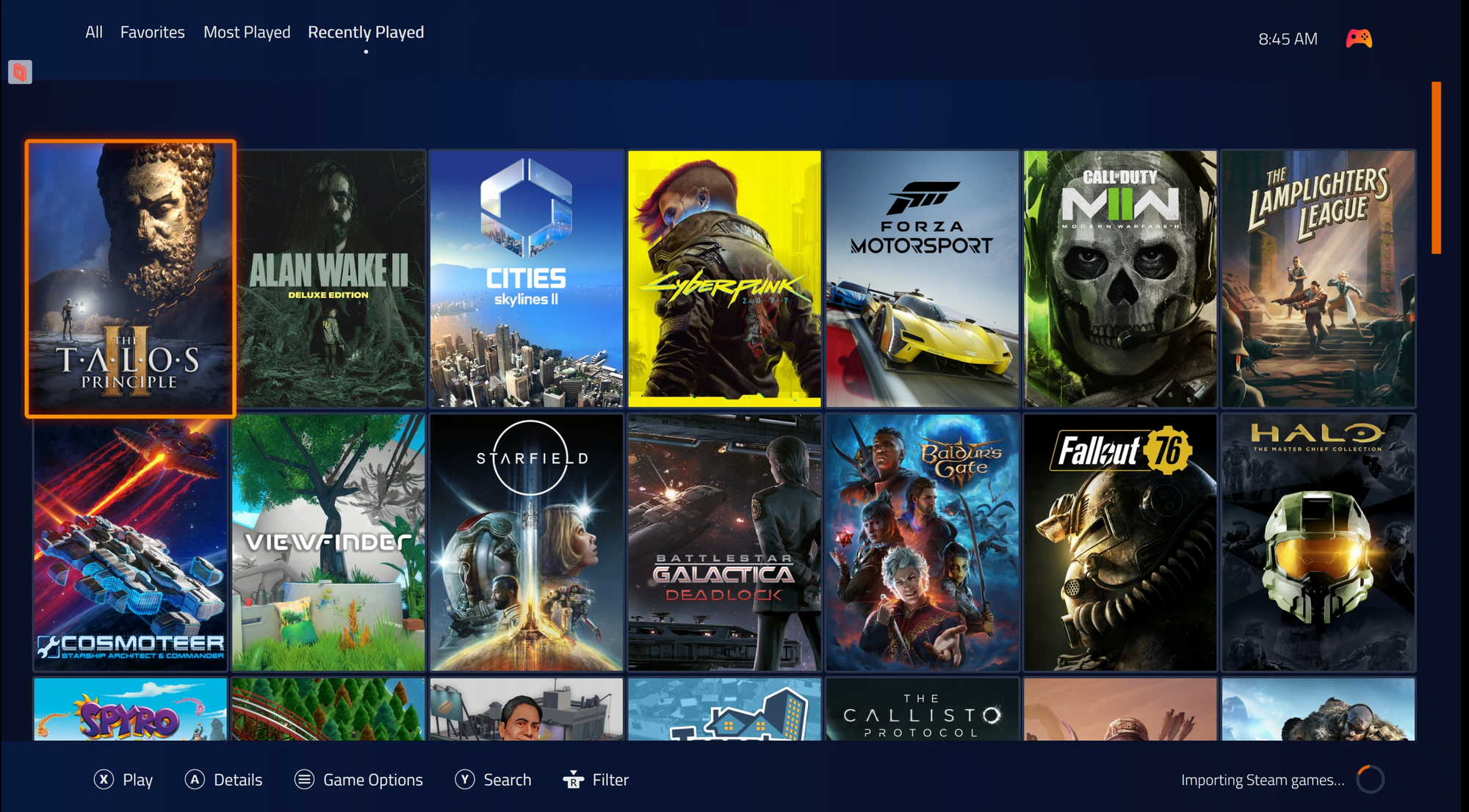Image resolution: width=1469 pixels, height=812 pixels.
Task: Select The Lamplighters League cover
Action: tap(1318, 279)
